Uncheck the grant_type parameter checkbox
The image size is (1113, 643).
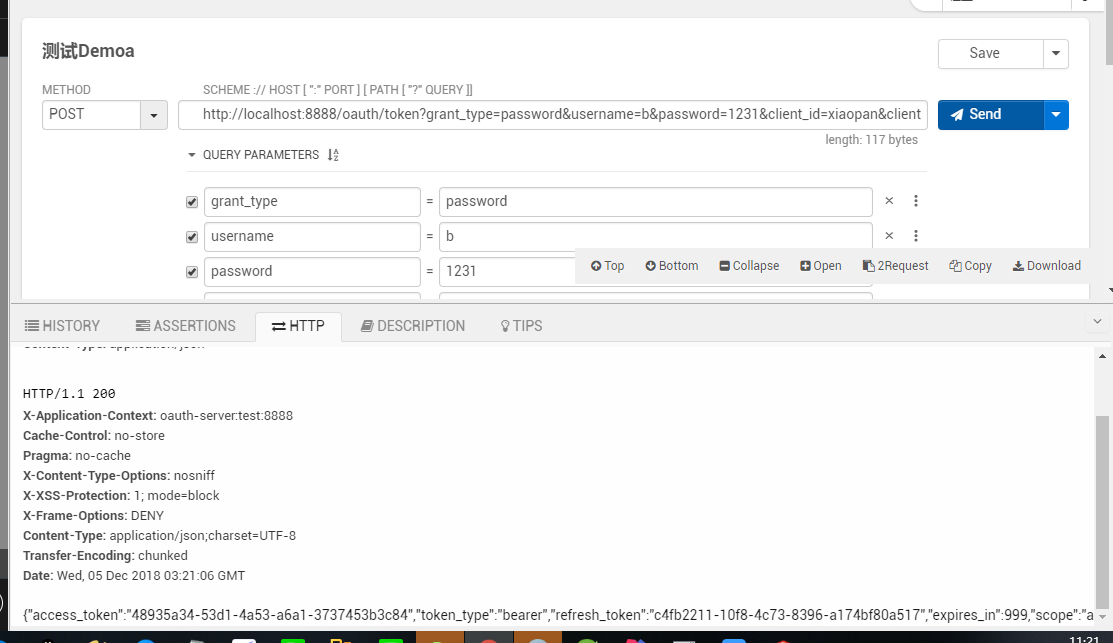192,202
